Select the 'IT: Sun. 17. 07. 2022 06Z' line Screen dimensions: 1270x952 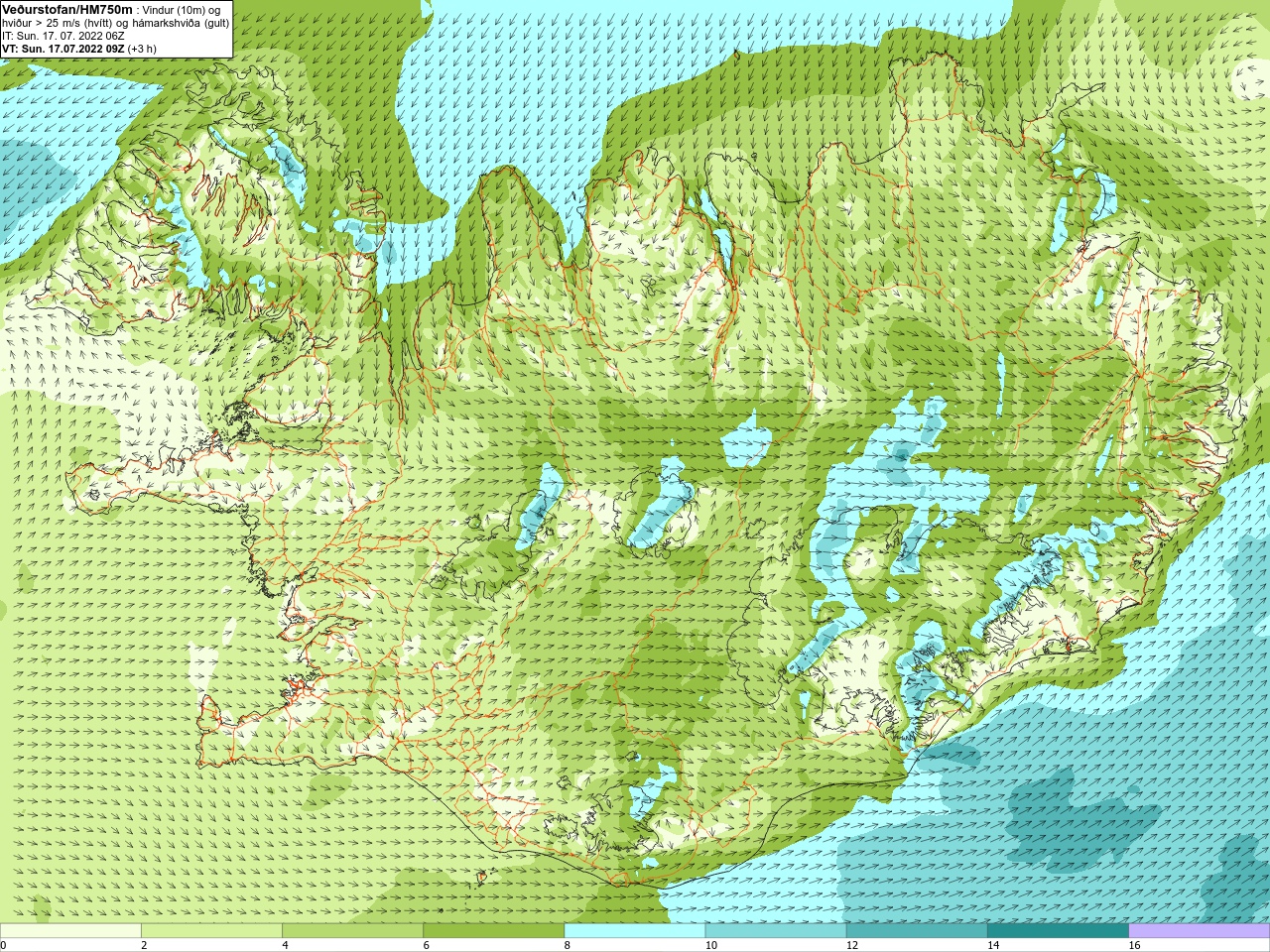[63, 36]
